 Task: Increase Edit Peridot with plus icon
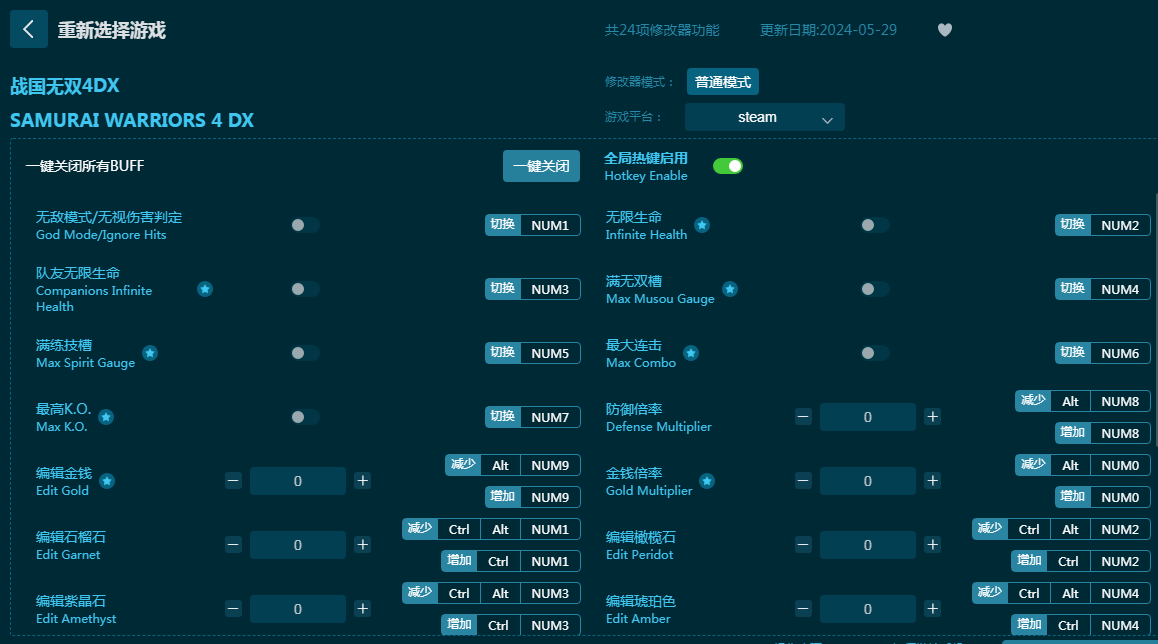pos(933,545)
